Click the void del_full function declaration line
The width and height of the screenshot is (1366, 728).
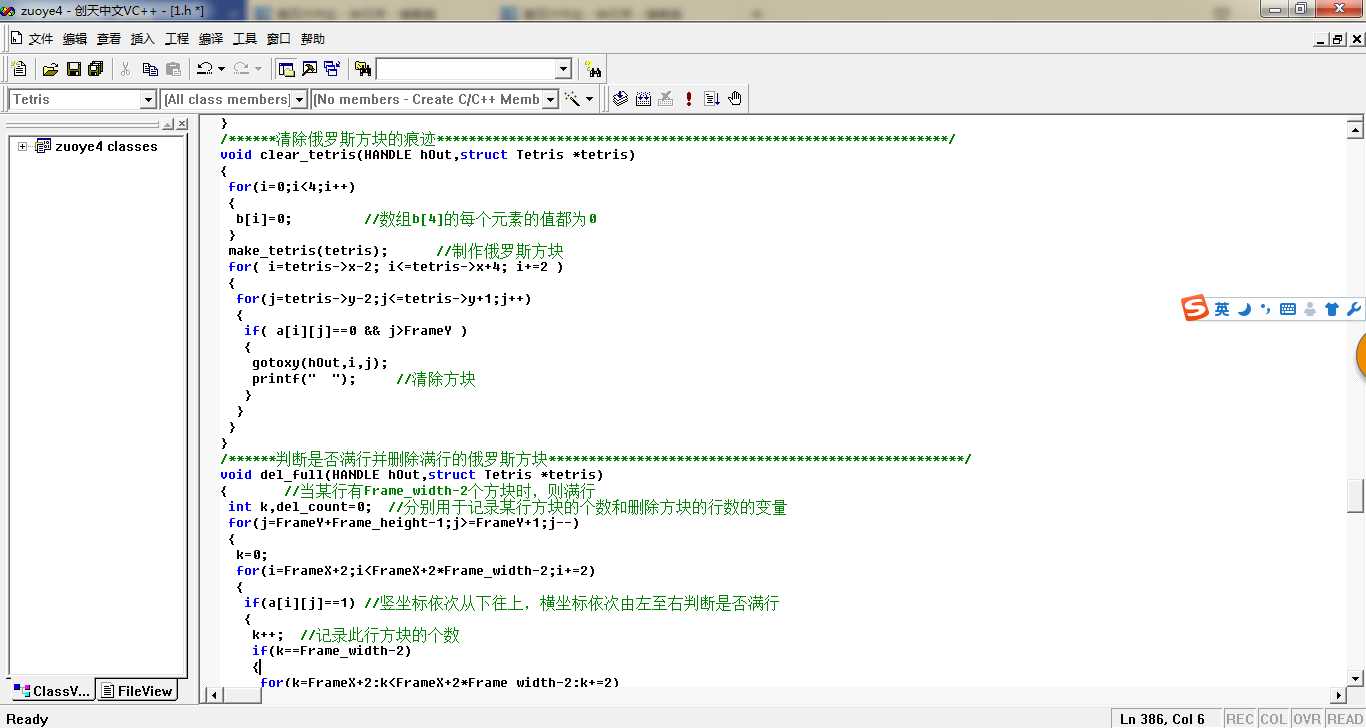[x=412, y=475]
